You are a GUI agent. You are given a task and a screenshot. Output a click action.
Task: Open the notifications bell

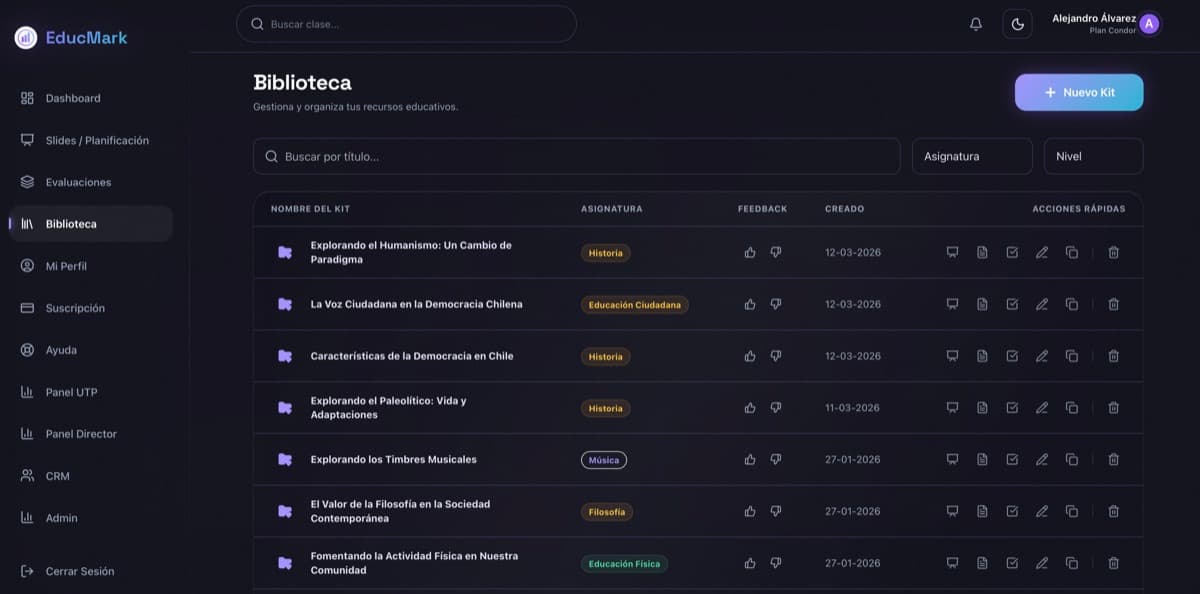976,24
